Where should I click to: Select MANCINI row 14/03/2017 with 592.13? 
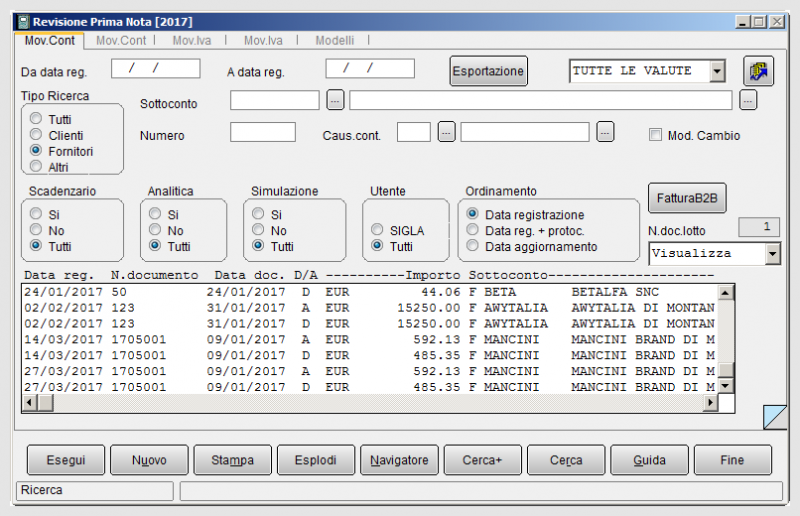click(x=369, y=340)
